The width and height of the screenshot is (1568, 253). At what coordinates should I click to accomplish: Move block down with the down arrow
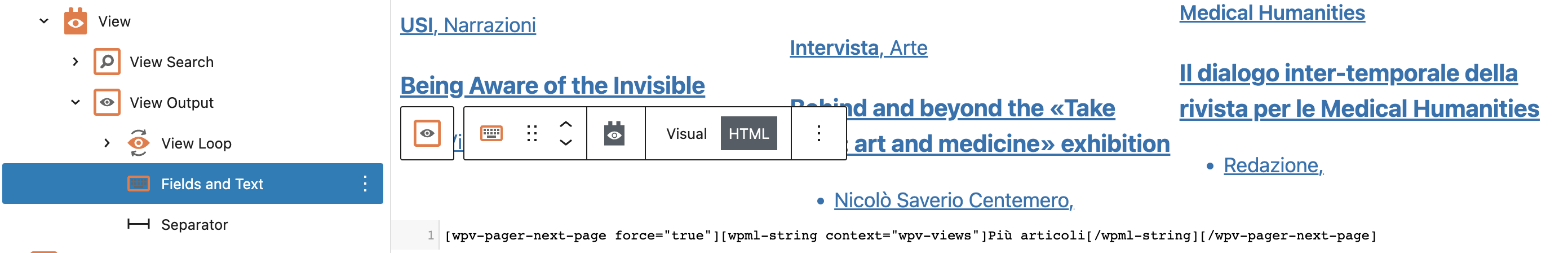565,143
